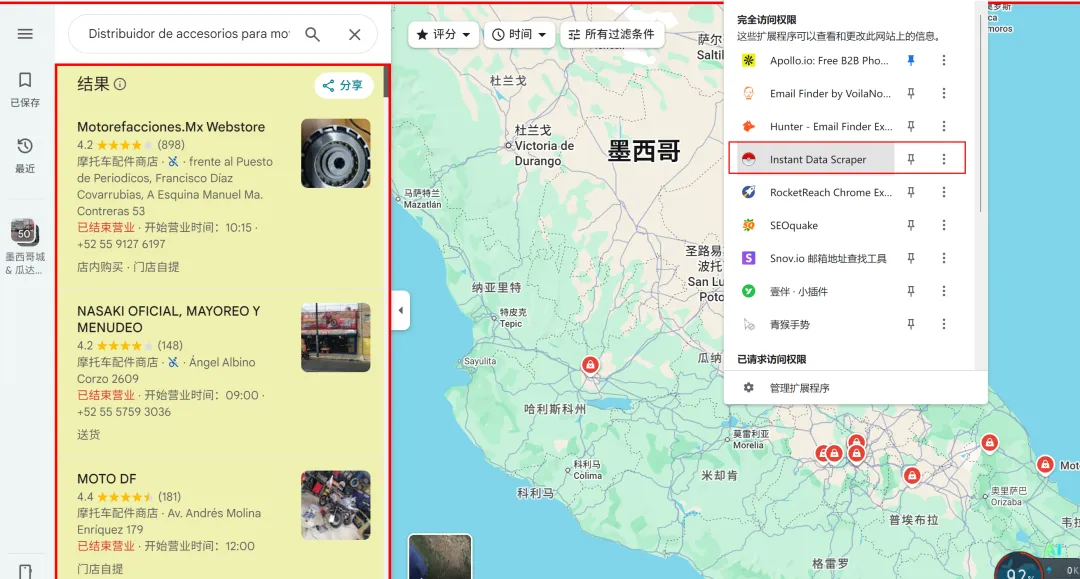Screen dimensions: 1080x579
Task: Open more options for Apollo.io
Action: (944, 61)
